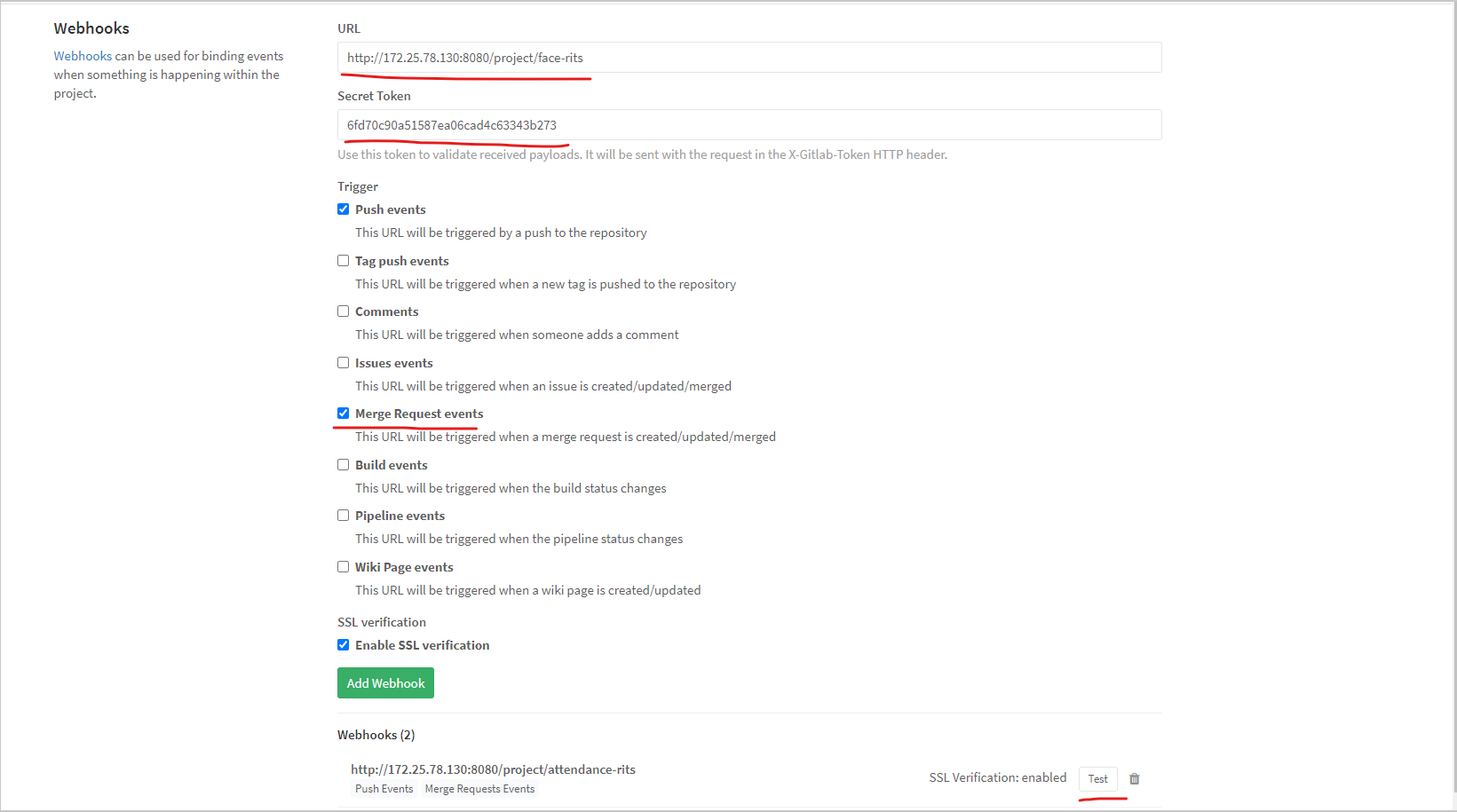The image size is (1457, 812).
Task: Click Test for the attendance-rits webhook
Action: 1098,779
